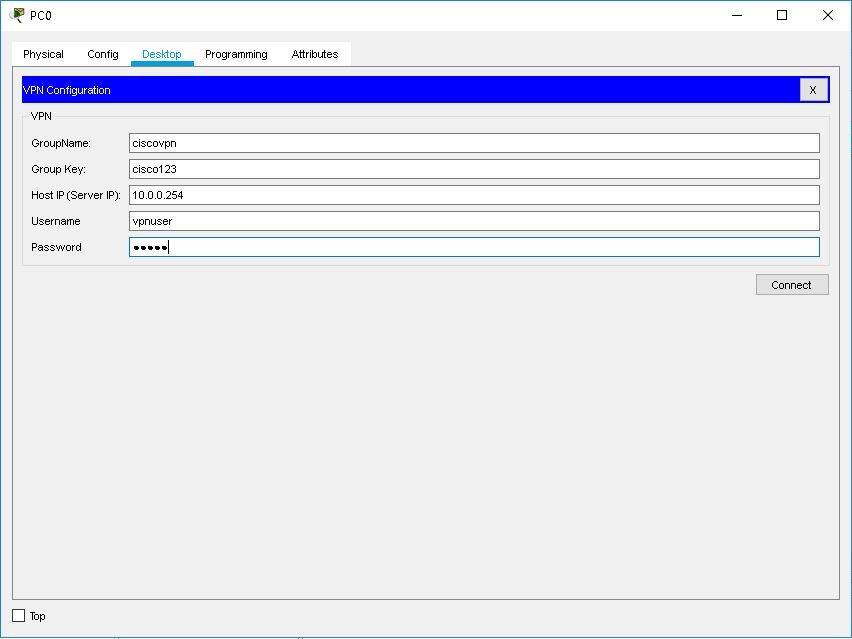Maximize the PC0 window
852x639 pixels.
coord(783,15)
